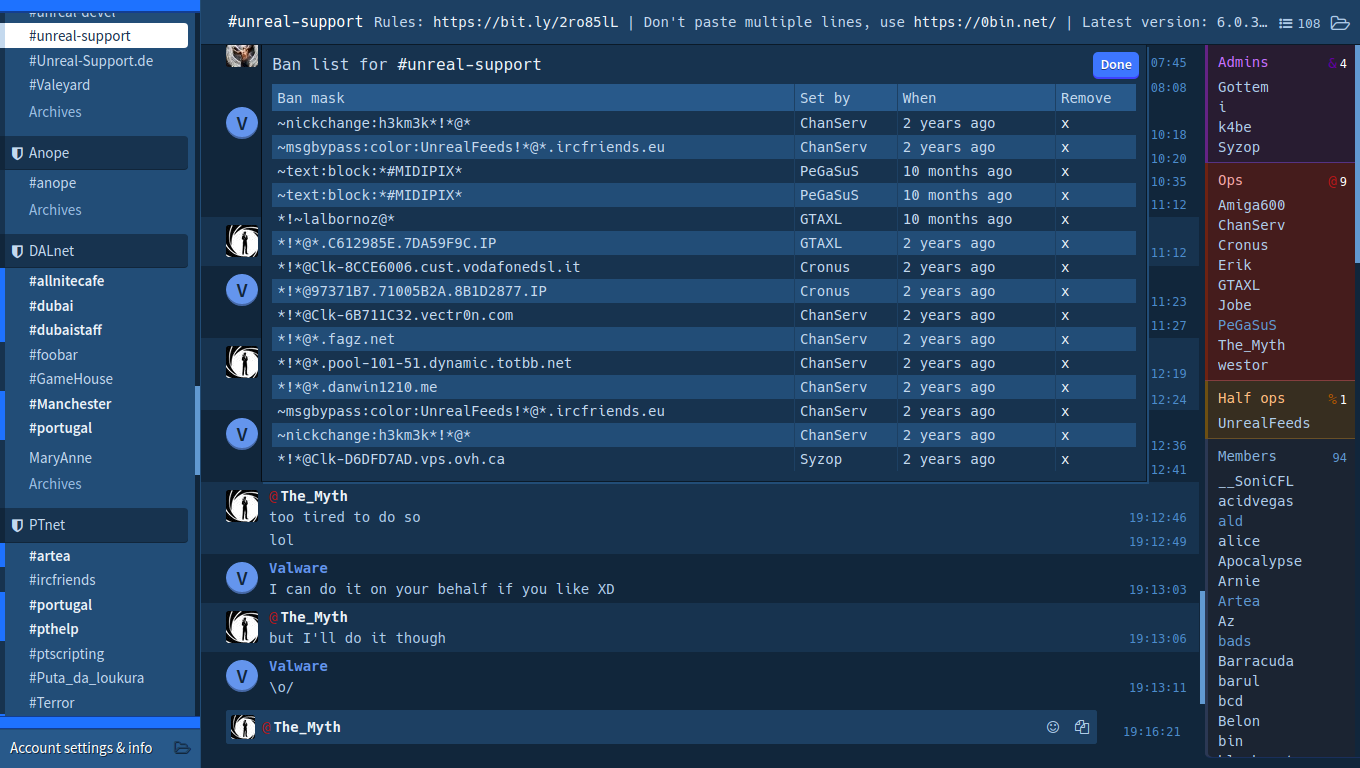Click the shield icon next to DALnet
This screenshot has height=768, width=1360.
pyautogui.click(x=17, y=251)
